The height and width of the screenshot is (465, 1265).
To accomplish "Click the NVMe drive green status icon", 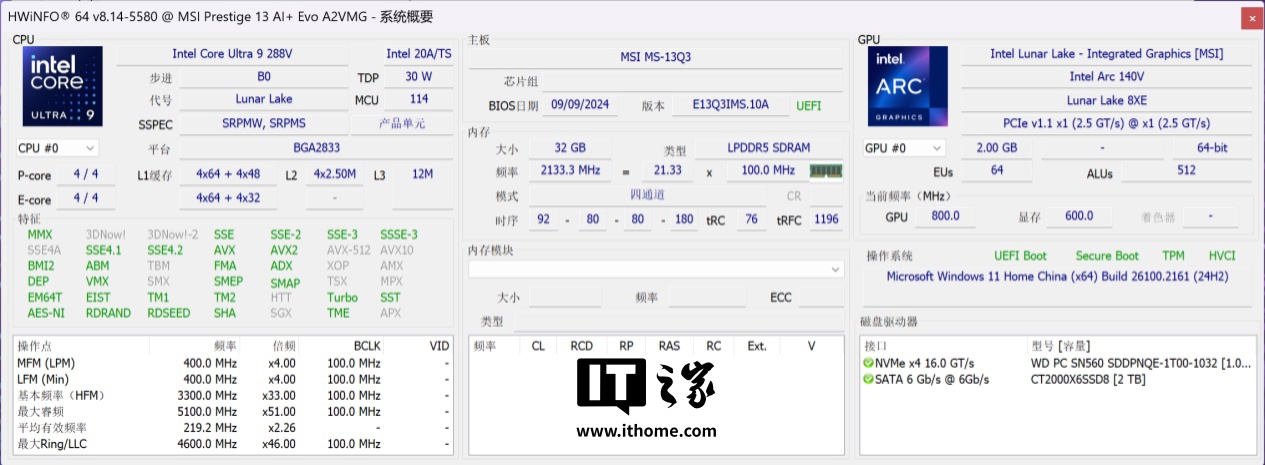I will (x=868, y=363).
